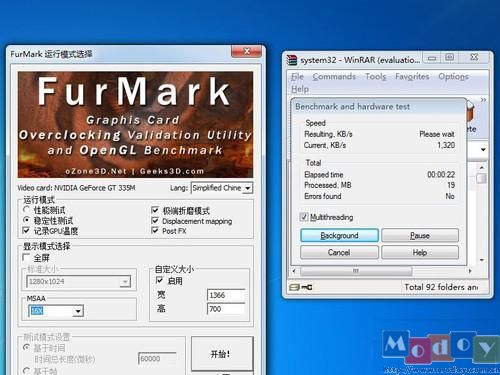The height and width of the screenshot is (375, 500).
Task: Open the Commands menu in WinRAR
Action: pos(334,77)
